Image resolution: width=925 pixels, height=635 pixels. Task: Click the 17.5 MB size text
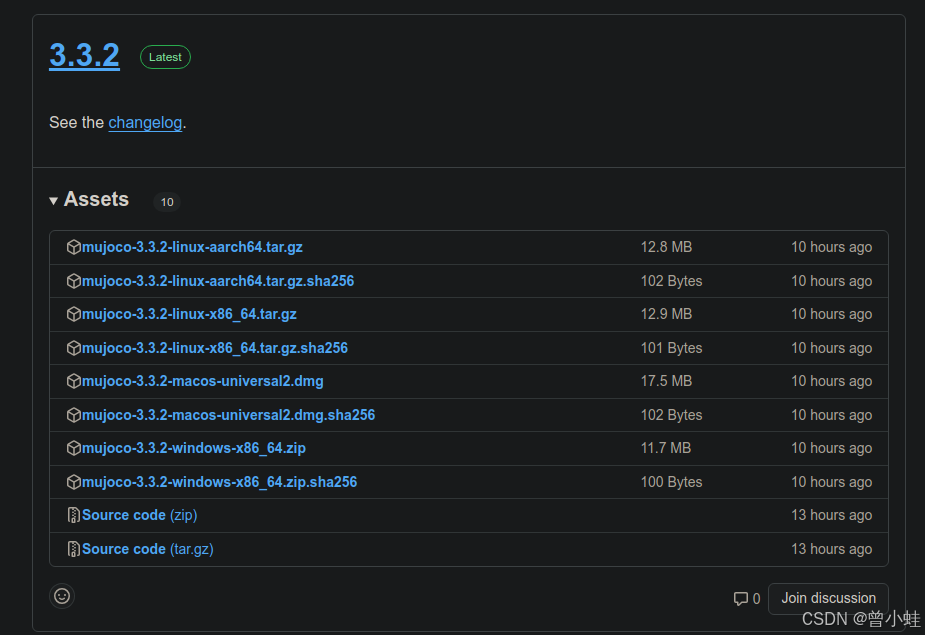tap(666, 381)
